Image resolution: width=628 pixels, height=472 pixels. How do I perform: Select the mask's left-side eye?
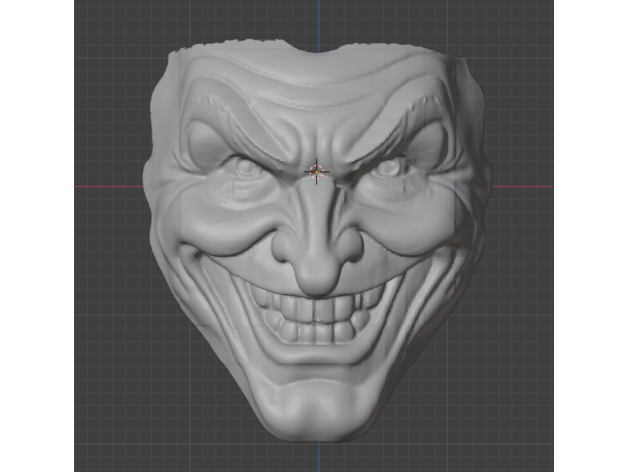click(x=243, y=168)
